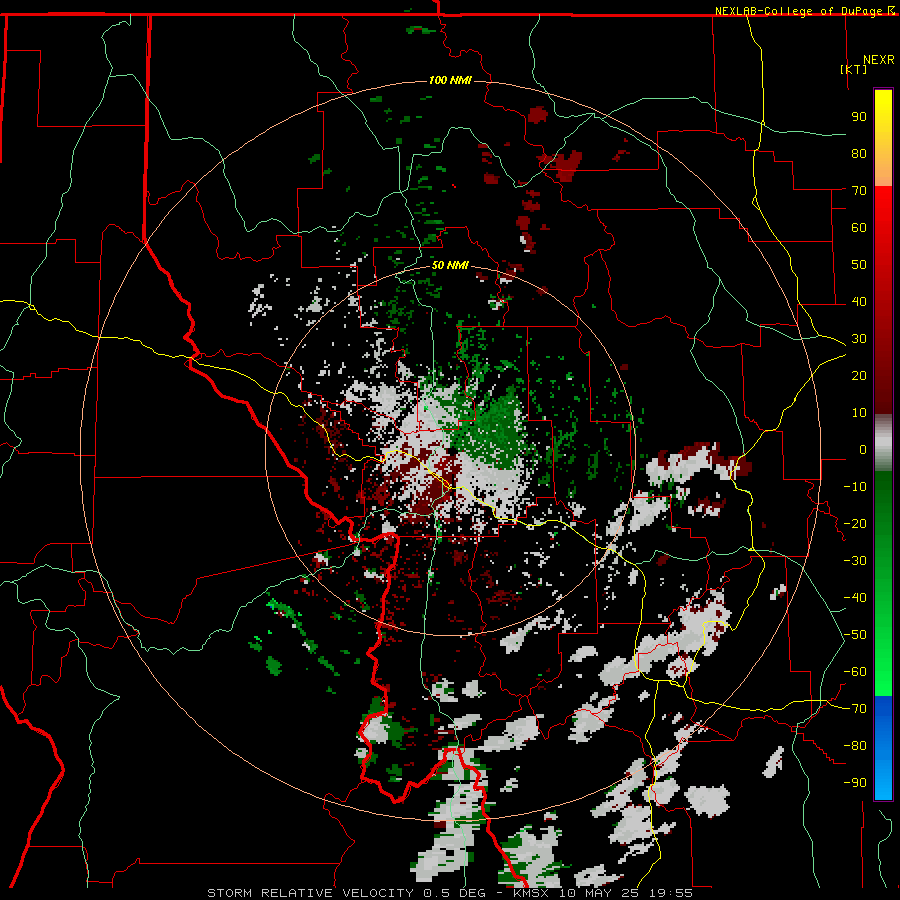This screenshot has height=900, width=900.
Task: Click the 70 value on velocity scale
Action: [x=859, y=191]
